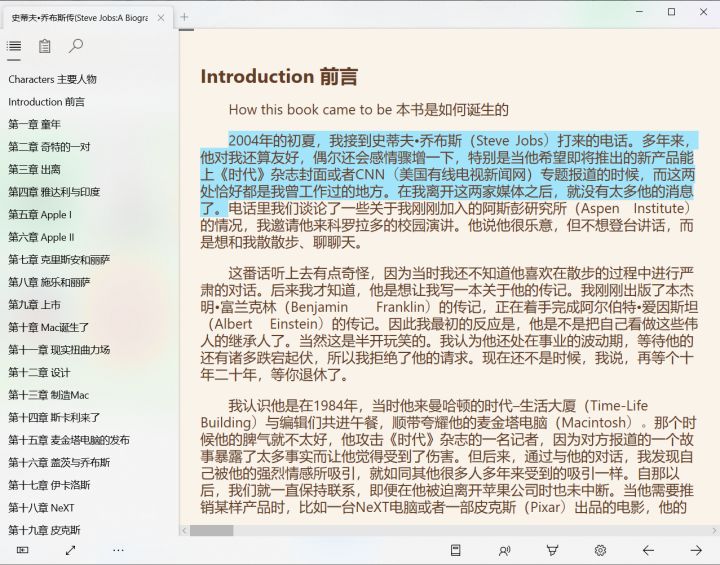
Task: Open Characters 主要人物 chapter
Action: (x=52, y=79)
